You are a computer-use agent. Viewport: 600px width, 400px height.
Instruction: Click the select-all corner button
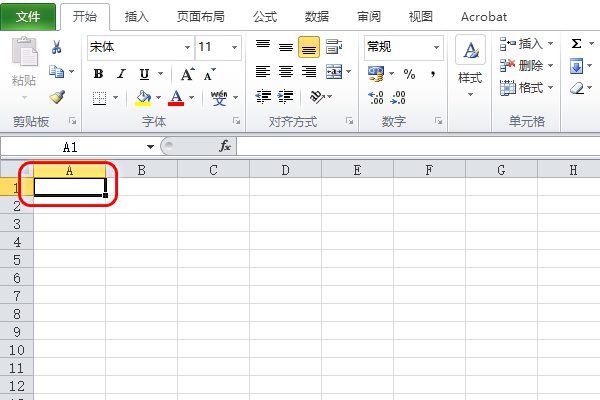[x=16, y=169]
